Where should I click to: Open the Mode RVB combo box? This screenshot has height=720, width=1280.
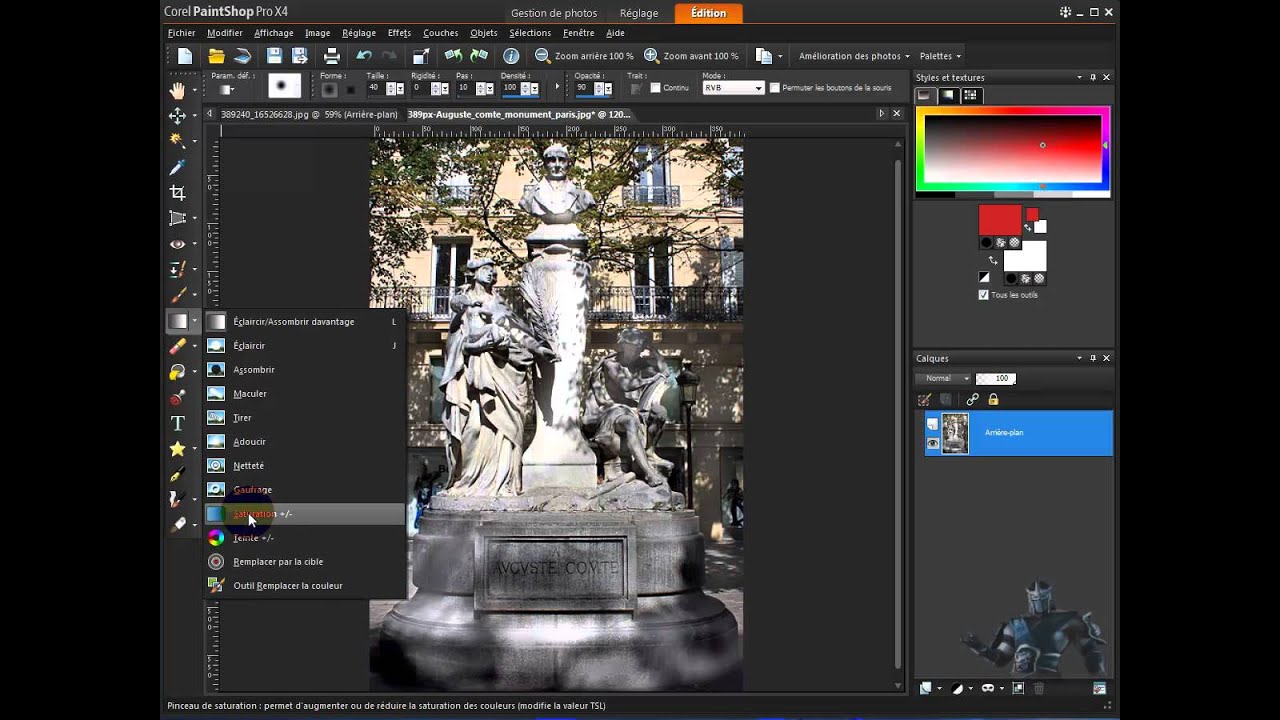click(x=733, y=88)
